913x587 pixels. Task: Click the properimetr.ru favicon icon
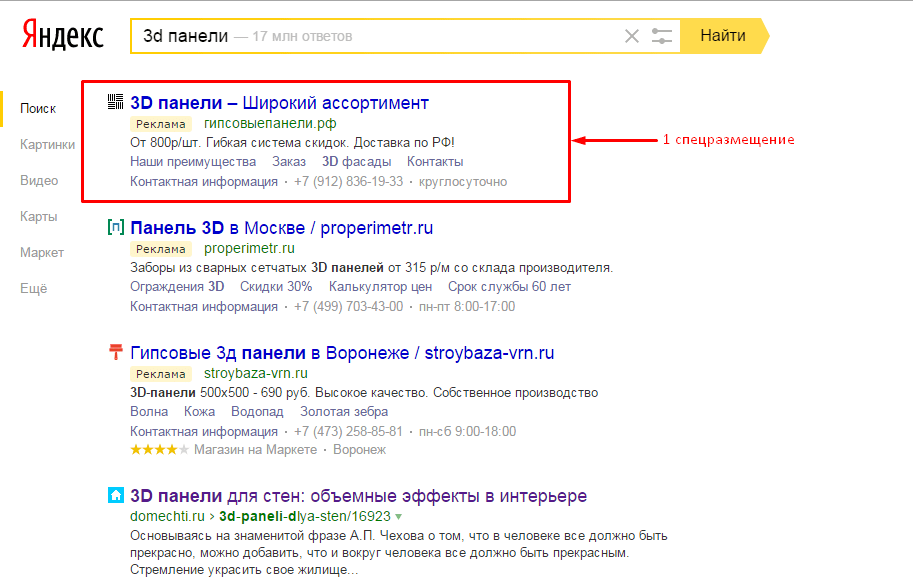(115, 227)
